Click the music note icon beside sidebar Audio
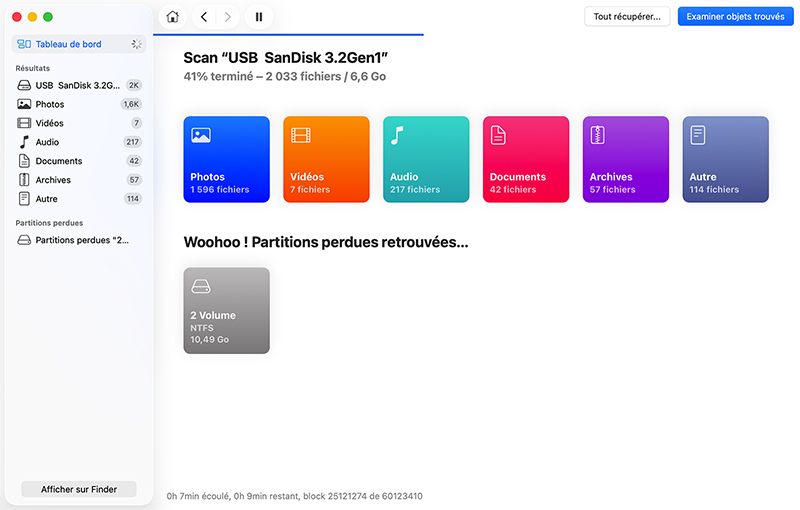The height and width of the screenshot is (510, 800). (x=24, y=142)
